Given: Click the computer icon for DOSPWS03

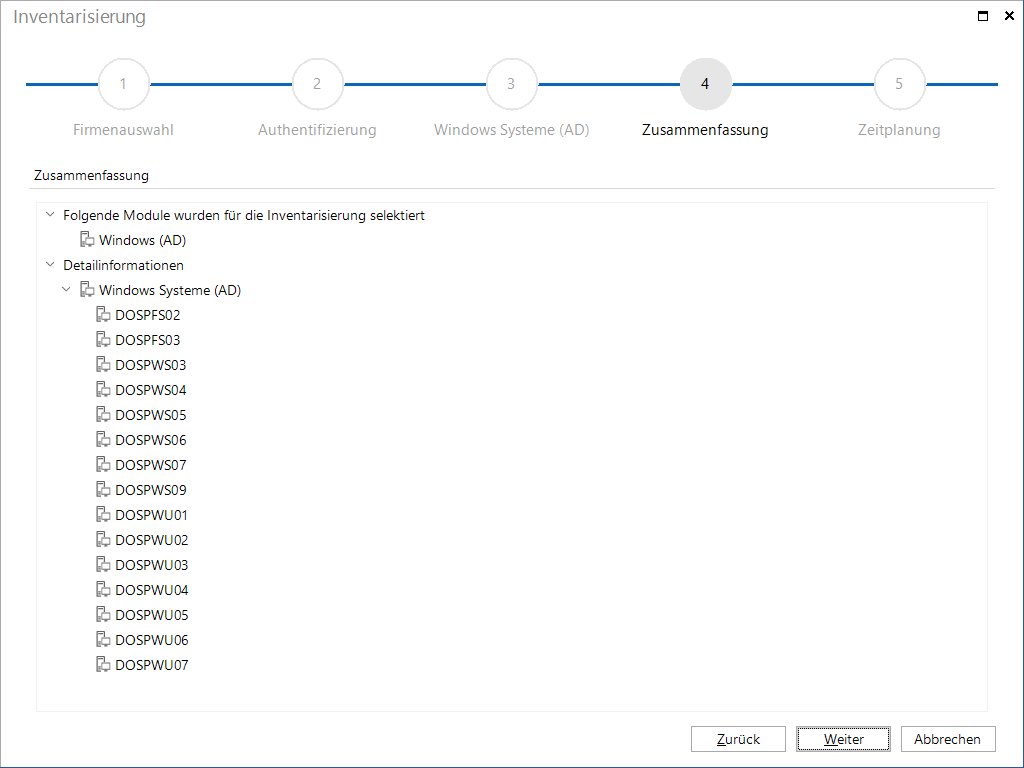Looking at the screenshot, I should point(103,364).
